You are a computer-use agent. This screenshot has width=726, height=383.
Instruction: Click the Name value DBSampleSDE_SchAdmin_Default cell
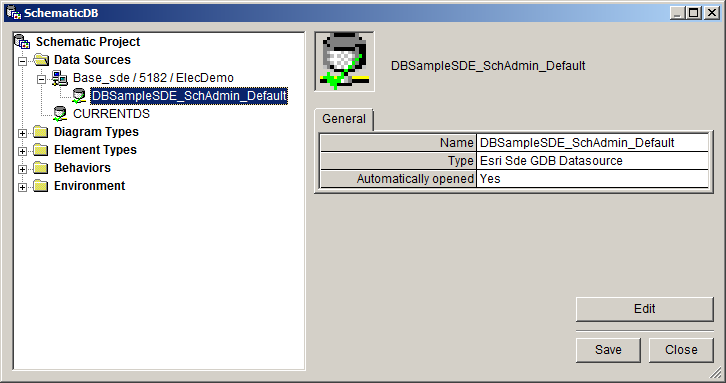pyautogui.click(x=593, y=143)
